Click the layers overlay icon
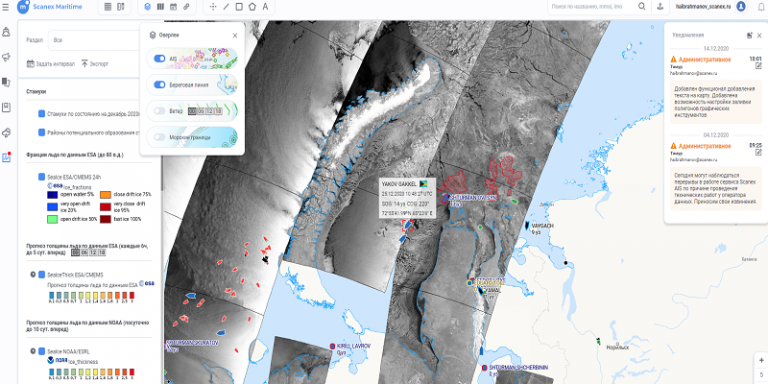Screen dimensions: 768x384 (x=148, y=7)
